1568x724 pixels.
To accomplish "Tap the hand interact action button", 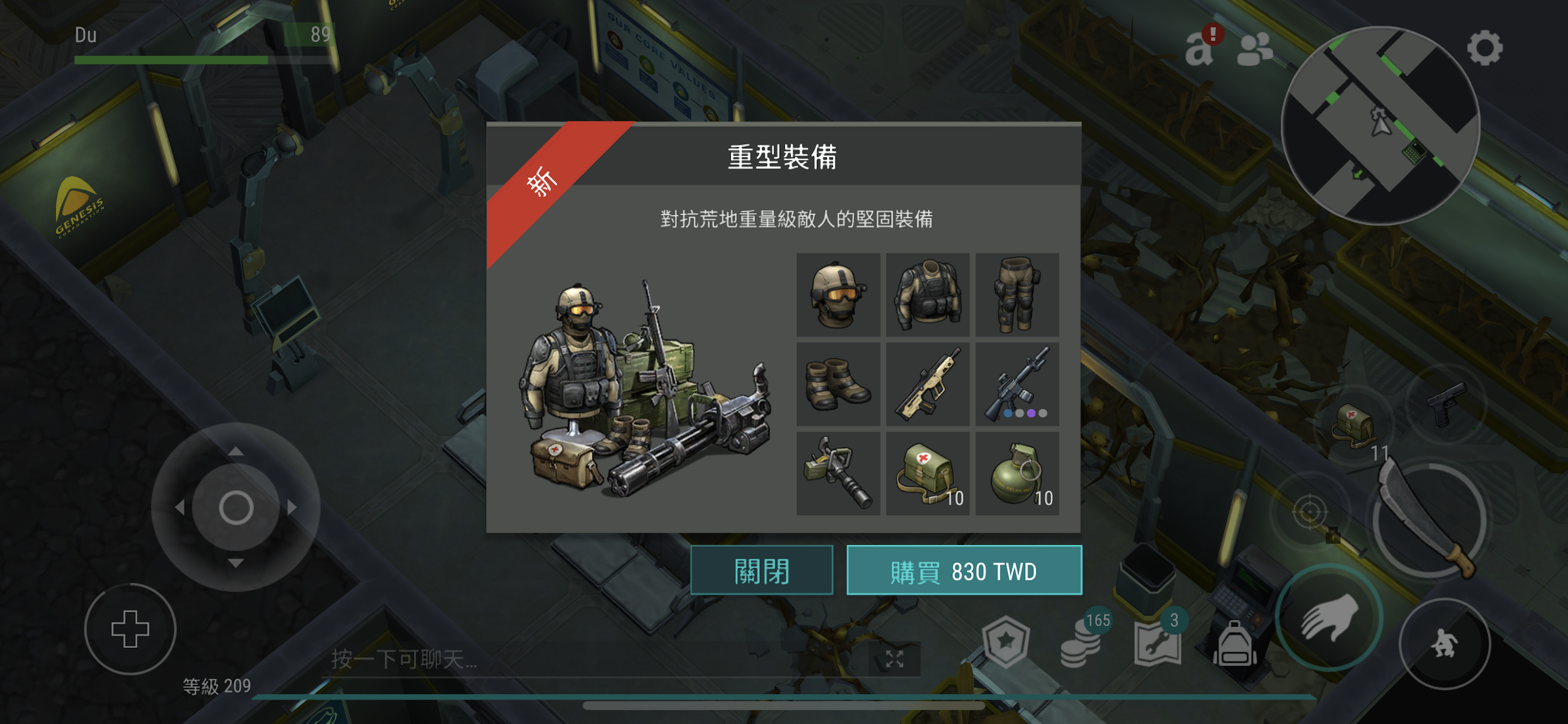I will click(x=1329, y=618).
